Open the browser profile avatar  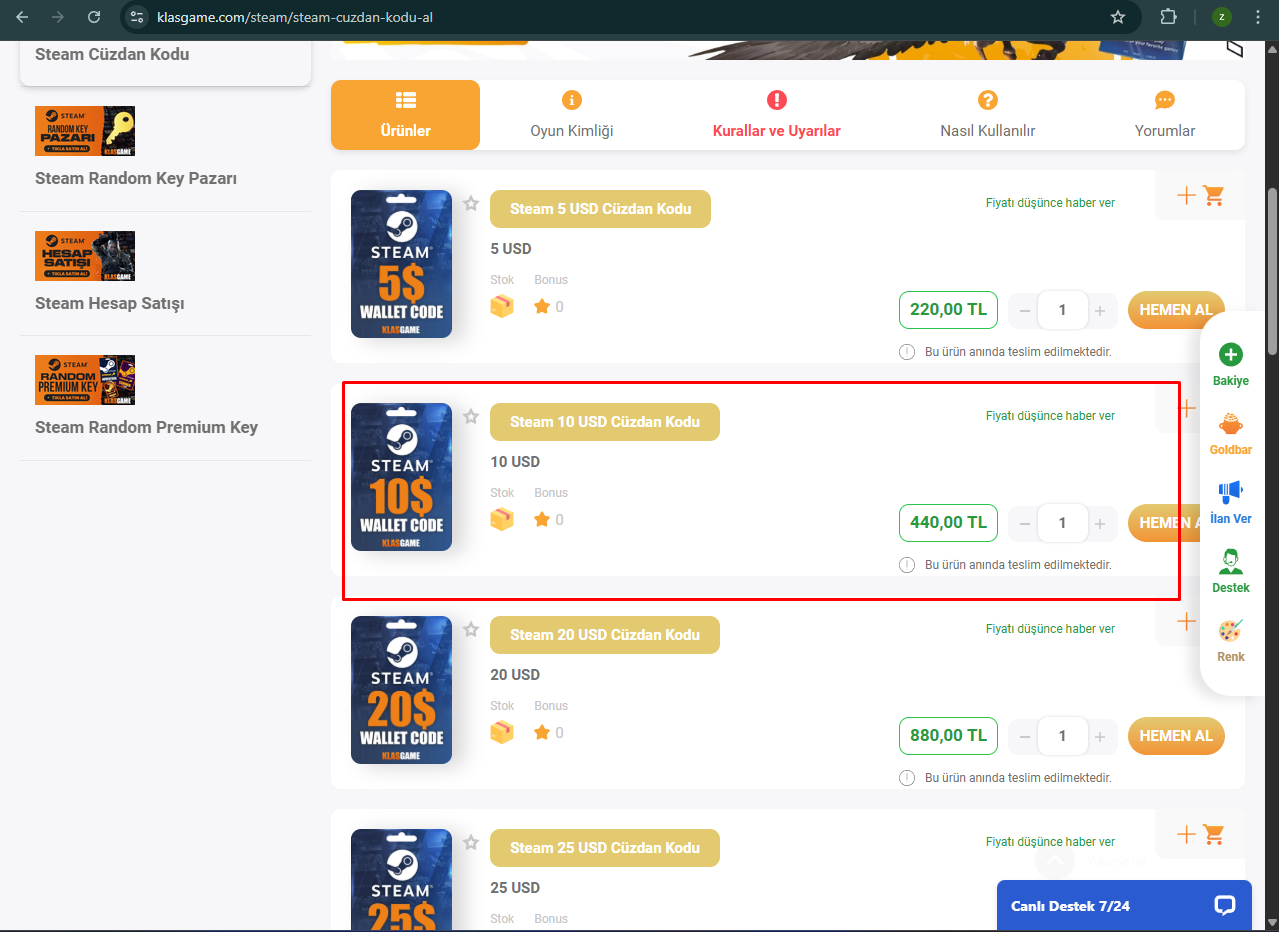coord(1221,17)
